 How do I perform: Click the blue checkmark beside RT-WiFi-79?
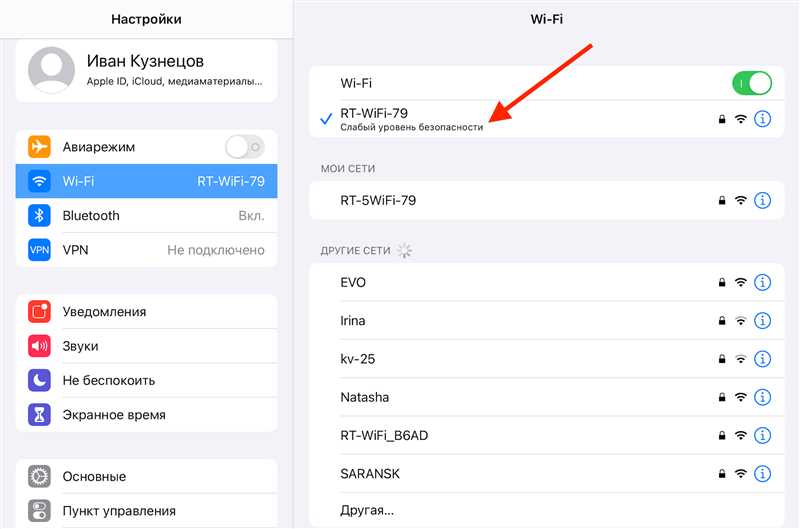coord(326,119)
